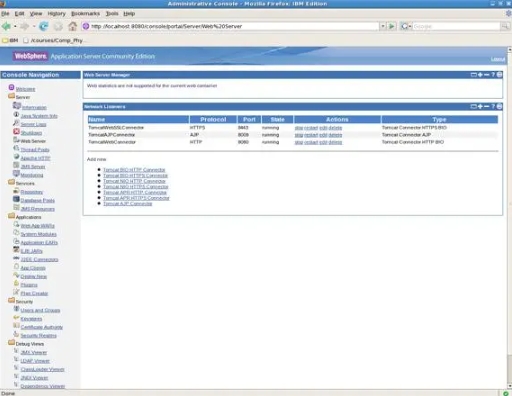Click the Tomcat AJP Connector add link

pyautogui.click(x=127, y=204)
